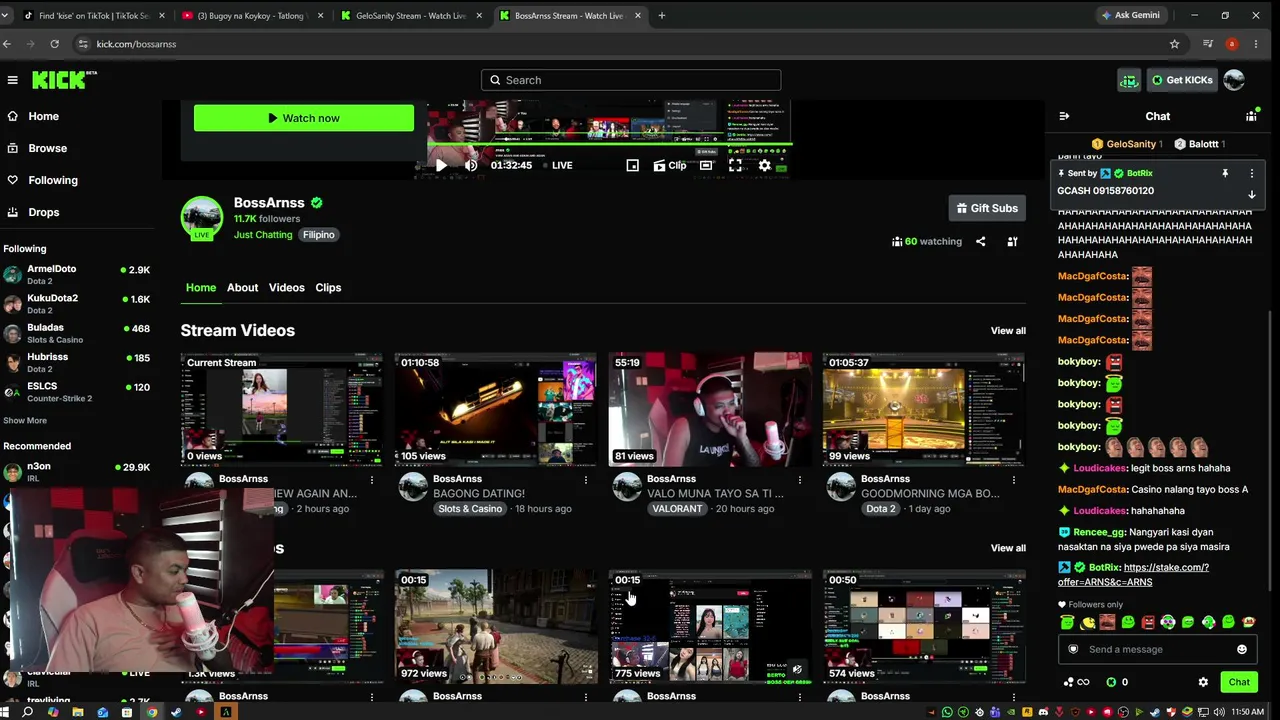1280x720 pixels.
Task: Play the stream video
Action: click(x=440, y=165)
